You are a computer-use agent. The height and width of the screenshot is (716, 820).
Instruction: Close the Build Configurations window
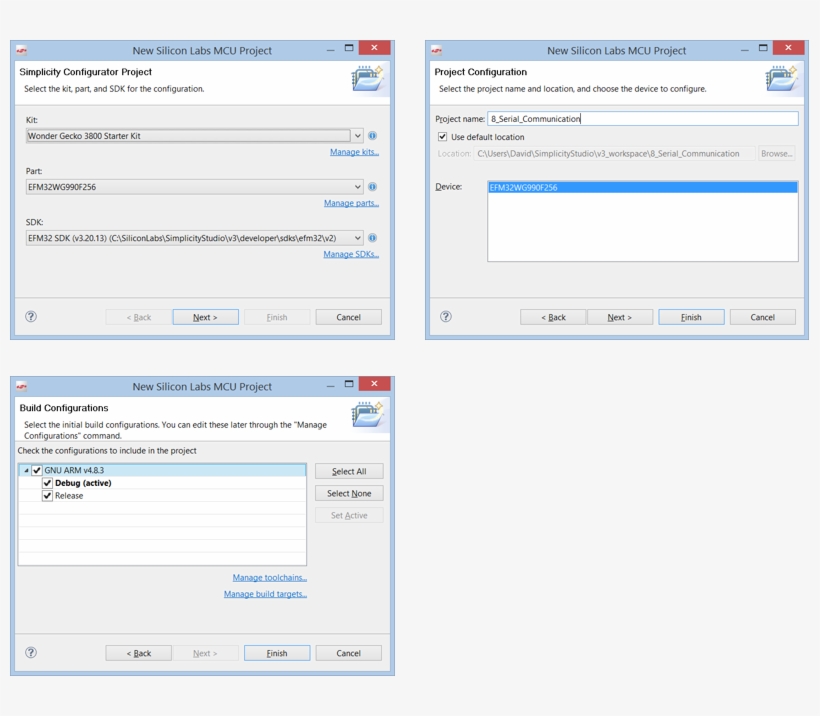tap(374, 383)
